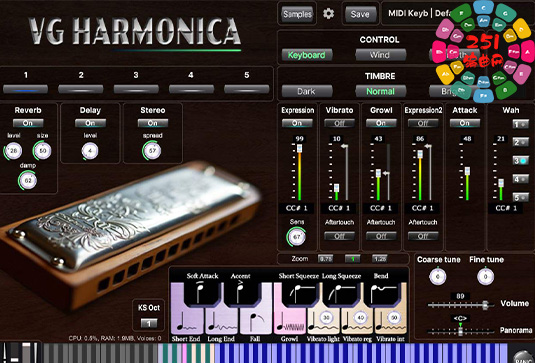This screenshot has width=535, height=363.
Task: Toggle Stereo On switch
Action: pyautogui.click(x=153, y=123)
